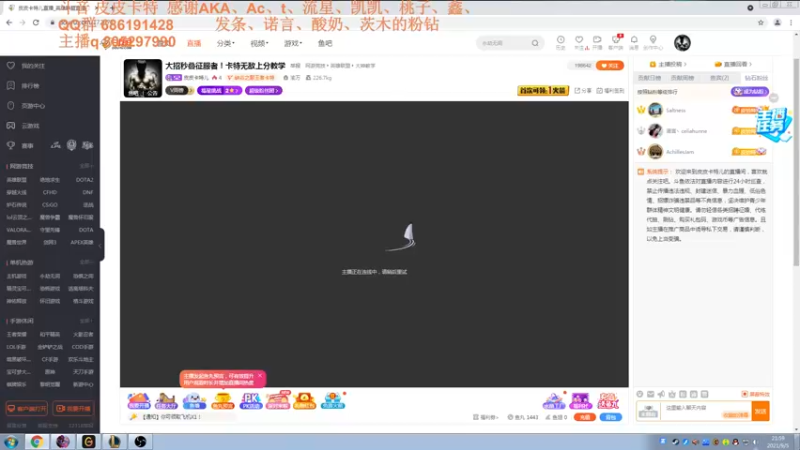Select 鱼吧 in top navigation
Screen dimensions: 800x450
click(x=325, y=43)
